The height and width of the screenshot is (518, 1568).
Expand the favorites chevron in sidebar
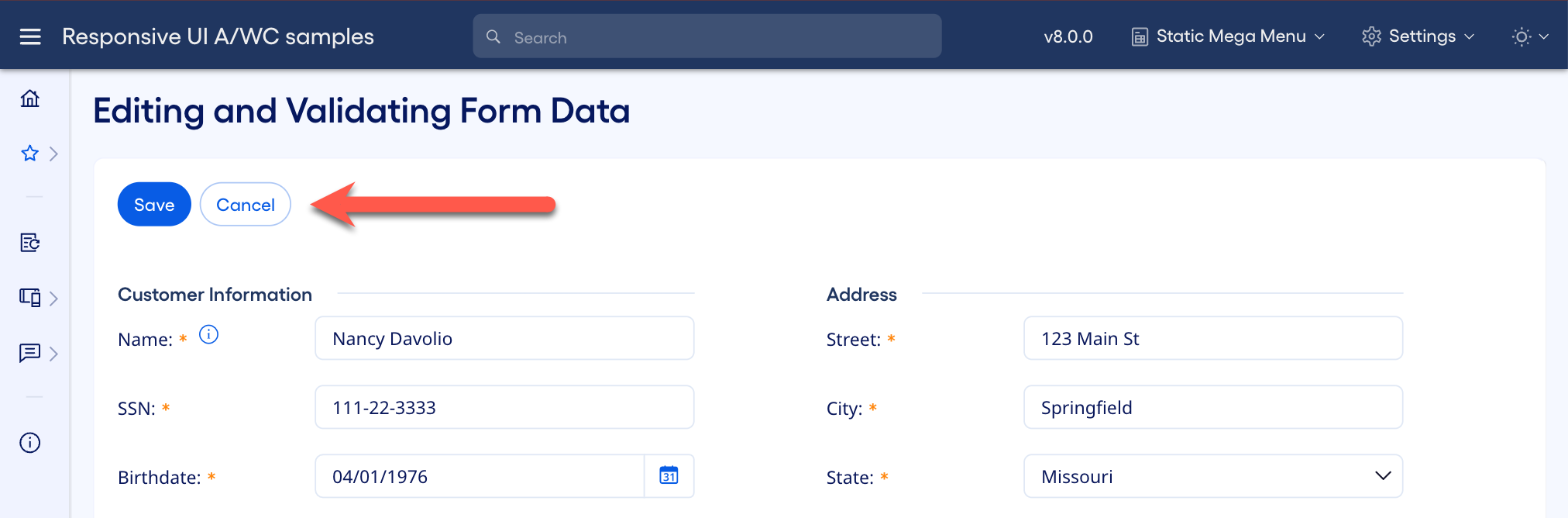point(53,154)
